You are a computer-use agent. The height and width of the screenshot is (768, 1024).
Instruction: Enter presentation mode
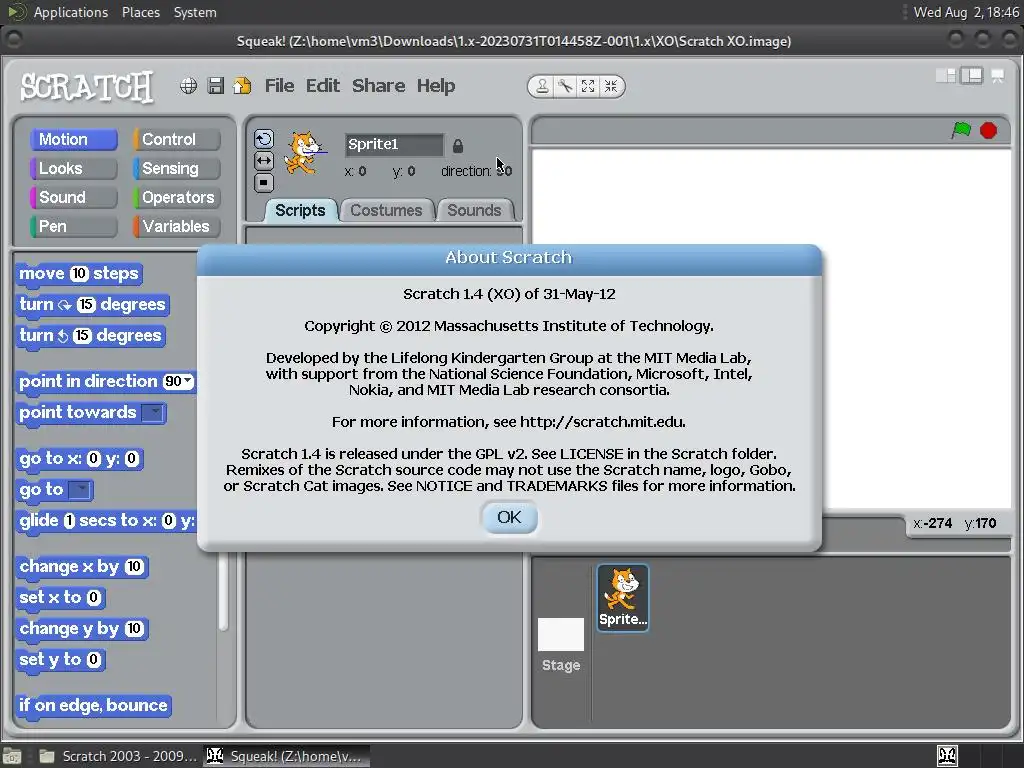pos(997,76)
